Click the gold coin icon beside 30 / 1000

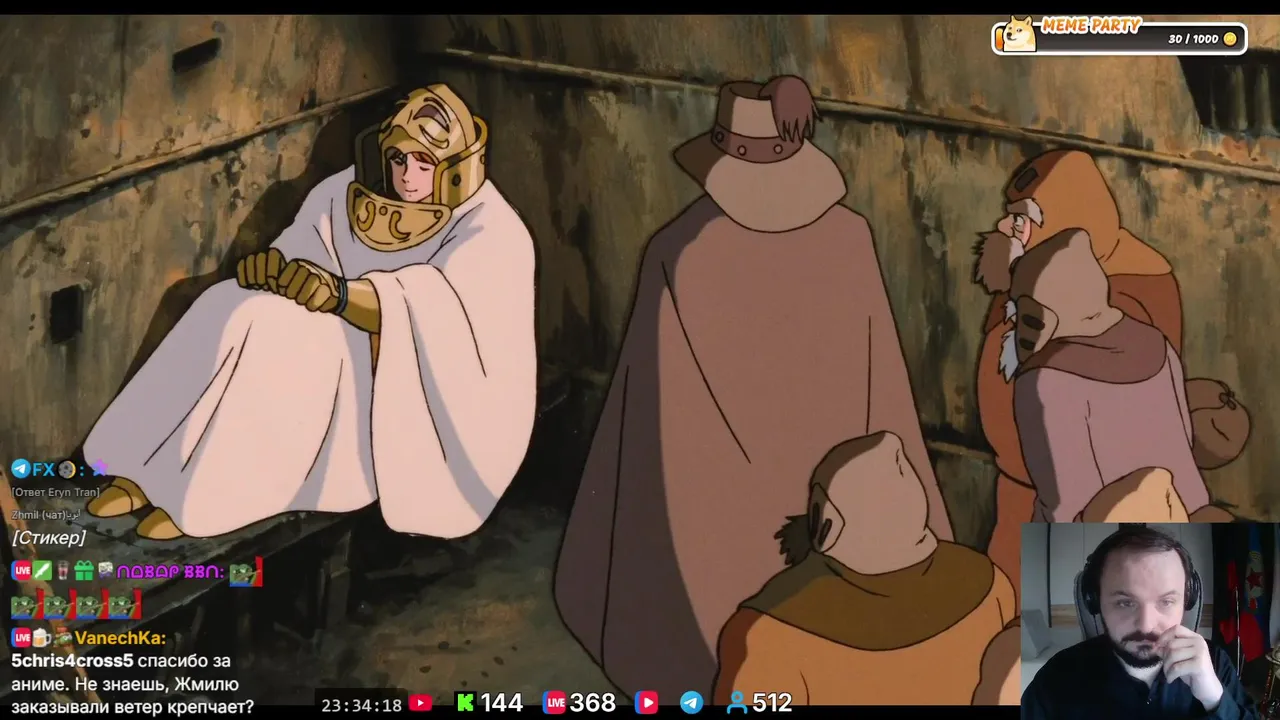tap(1230, 39)
